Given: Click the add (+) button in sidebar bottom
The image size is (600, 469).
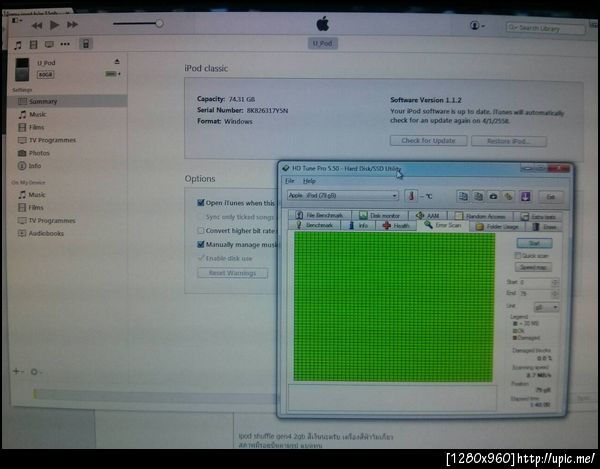Looking at the screenshot, I should click(17, 371).
